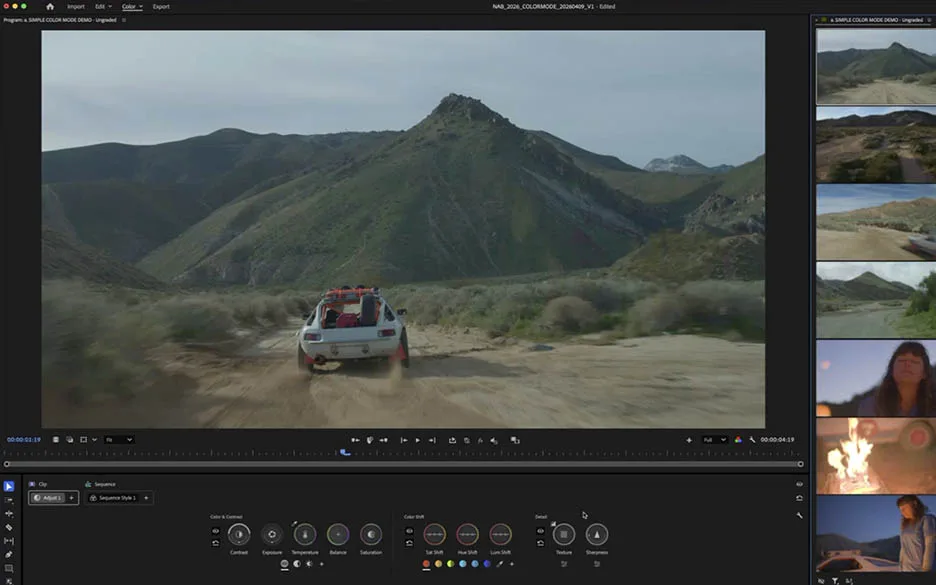Click the Balance color wheel

(338, 534)
